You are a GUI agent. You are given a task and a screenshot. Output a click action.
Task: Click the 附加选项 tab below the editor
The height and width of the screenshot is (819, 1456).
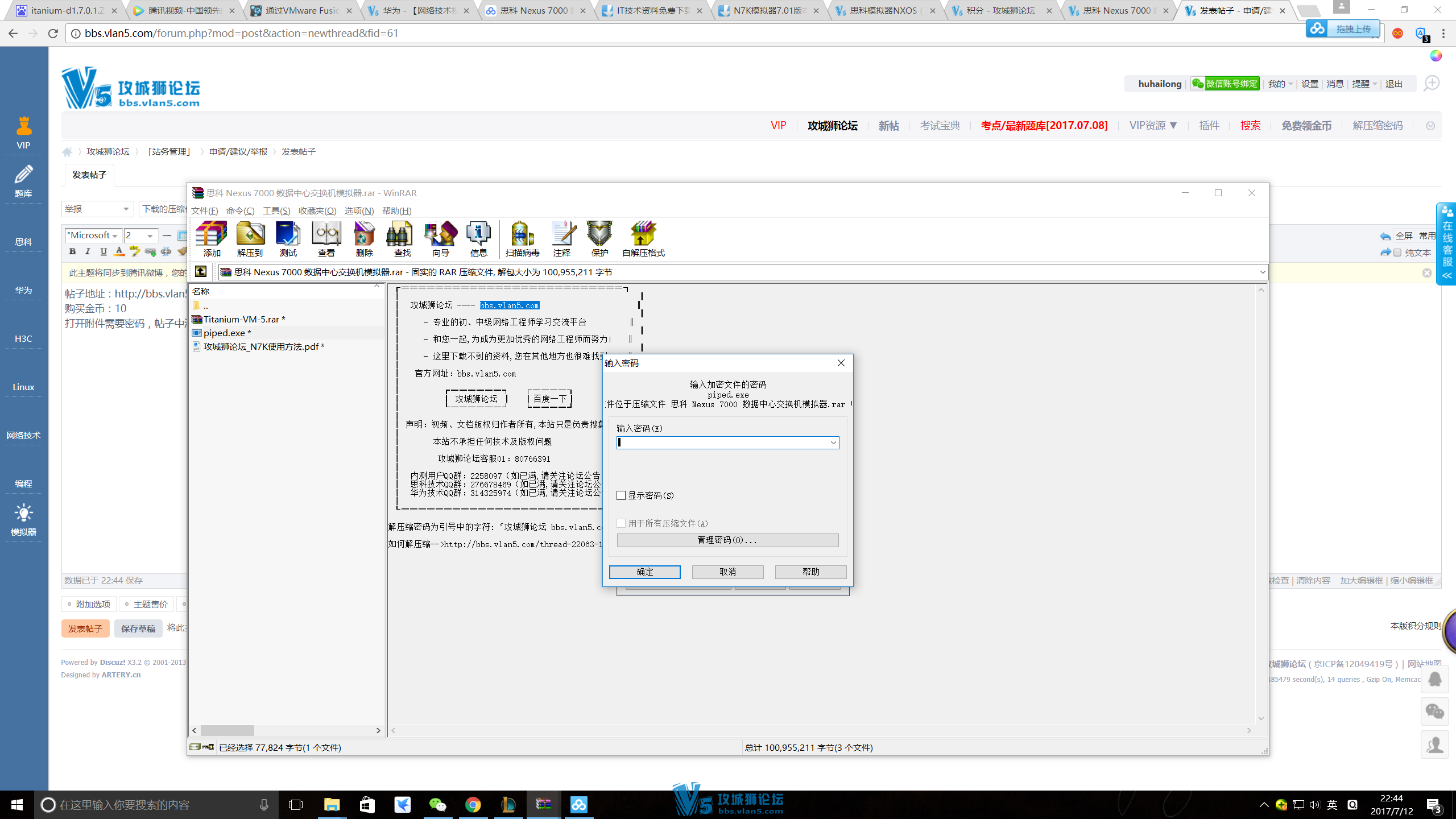click(89, 604)
